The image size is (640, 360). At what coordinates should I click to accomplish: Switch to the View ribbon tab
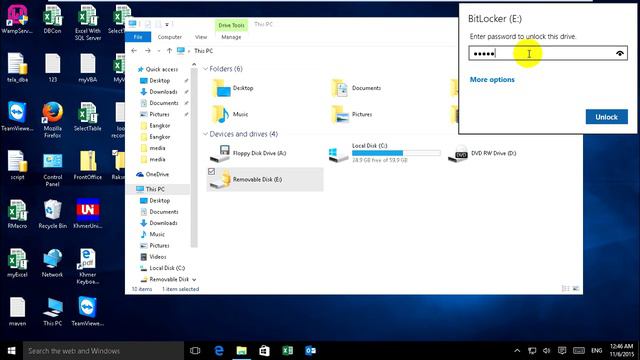point(201,37)
